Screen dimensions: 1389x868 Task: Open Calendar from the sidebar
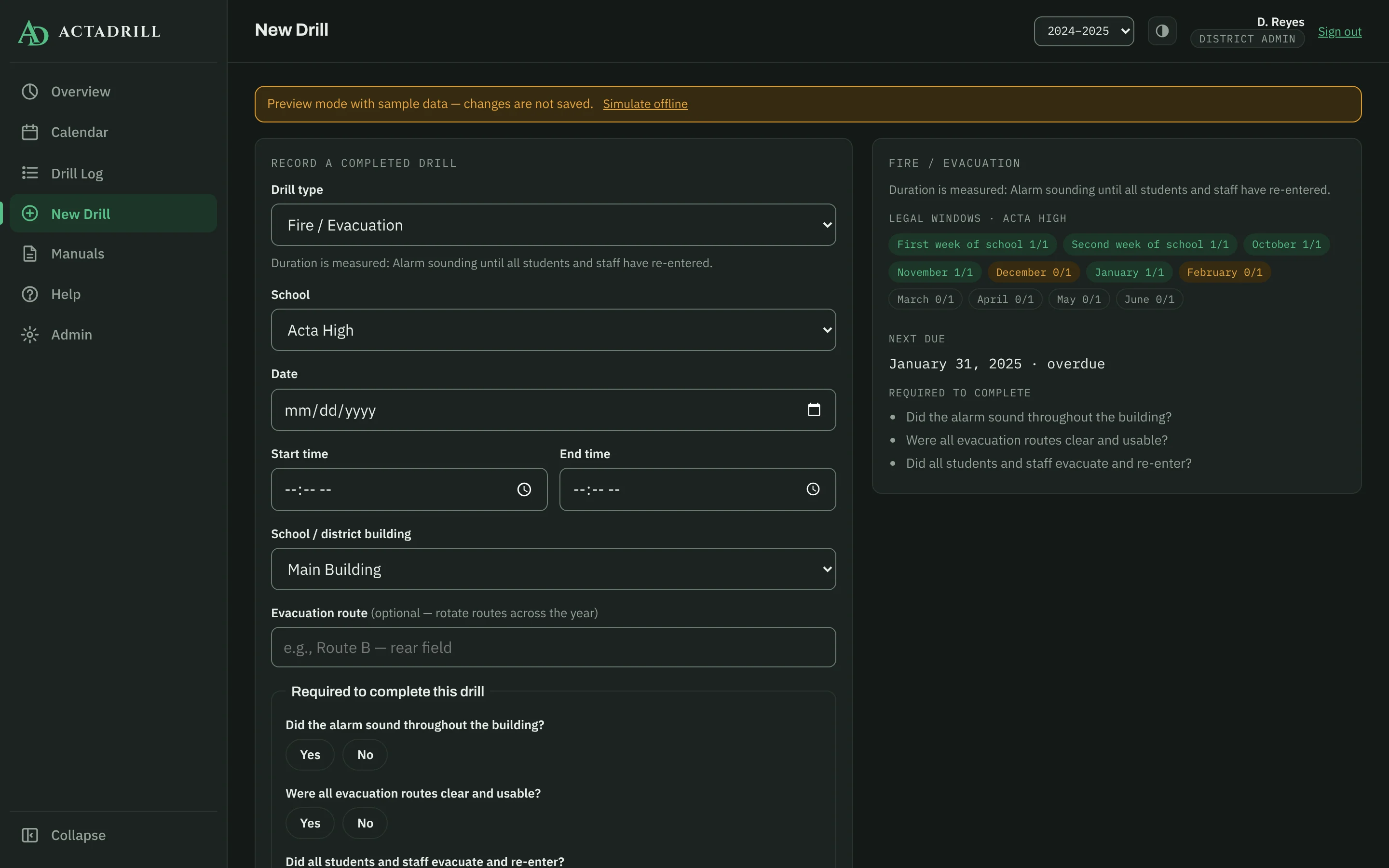click(114, 132)
